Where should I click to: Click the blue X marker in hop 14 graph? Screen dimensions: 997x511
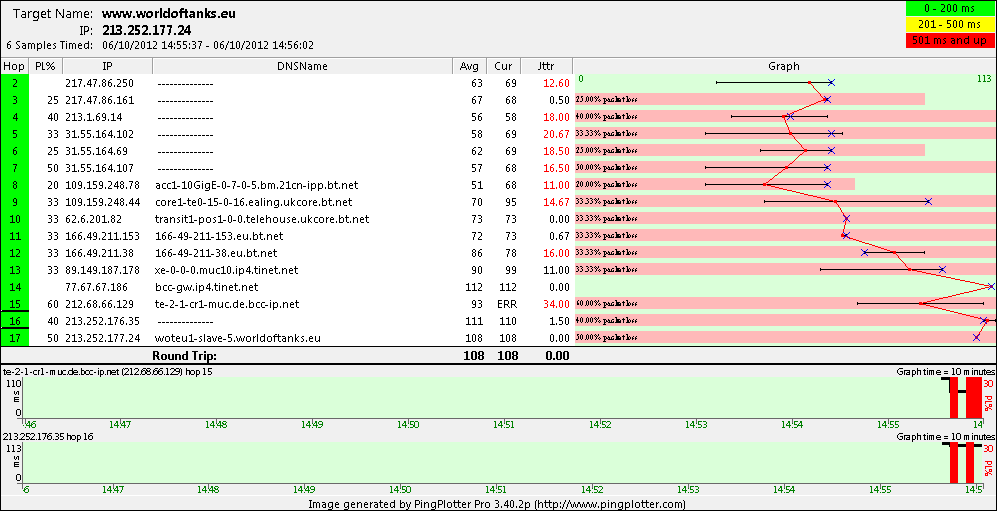coord(991,287)
